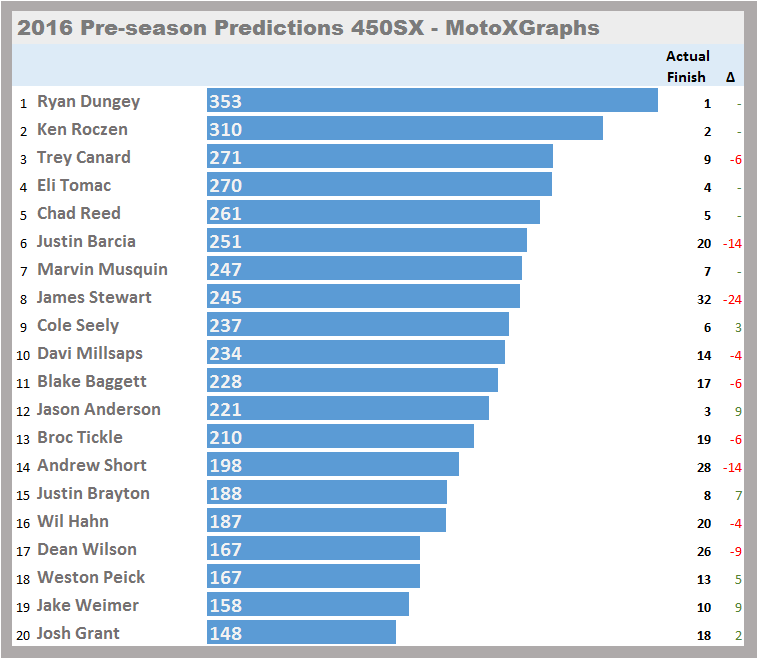
Task: Click Justin Barcia's 251 bar
Action: [366, 241]
